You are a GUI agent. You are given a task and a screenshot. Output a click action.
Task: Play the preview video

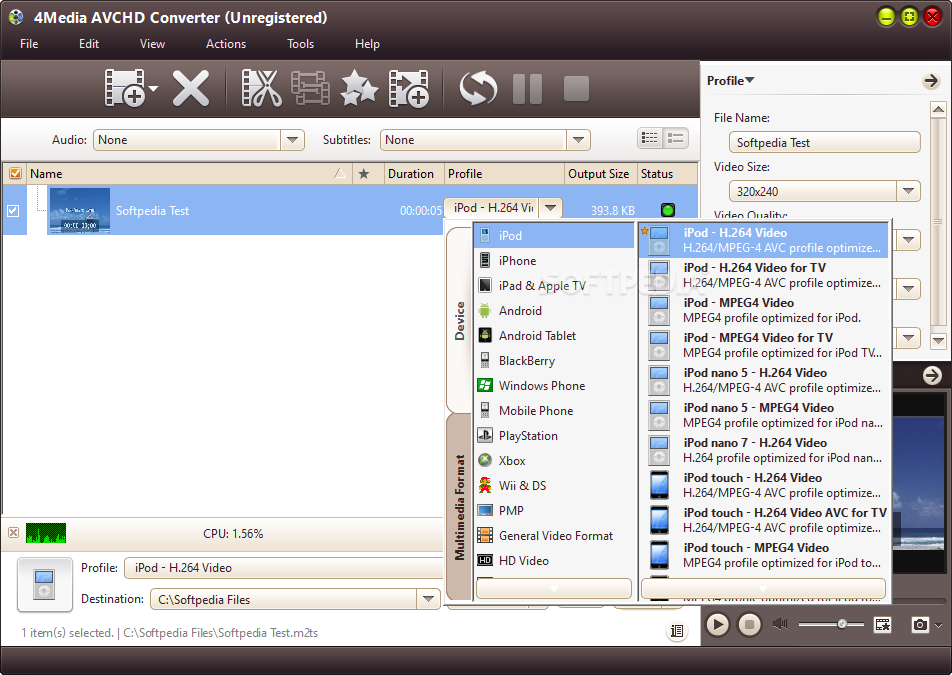[717, 624]
